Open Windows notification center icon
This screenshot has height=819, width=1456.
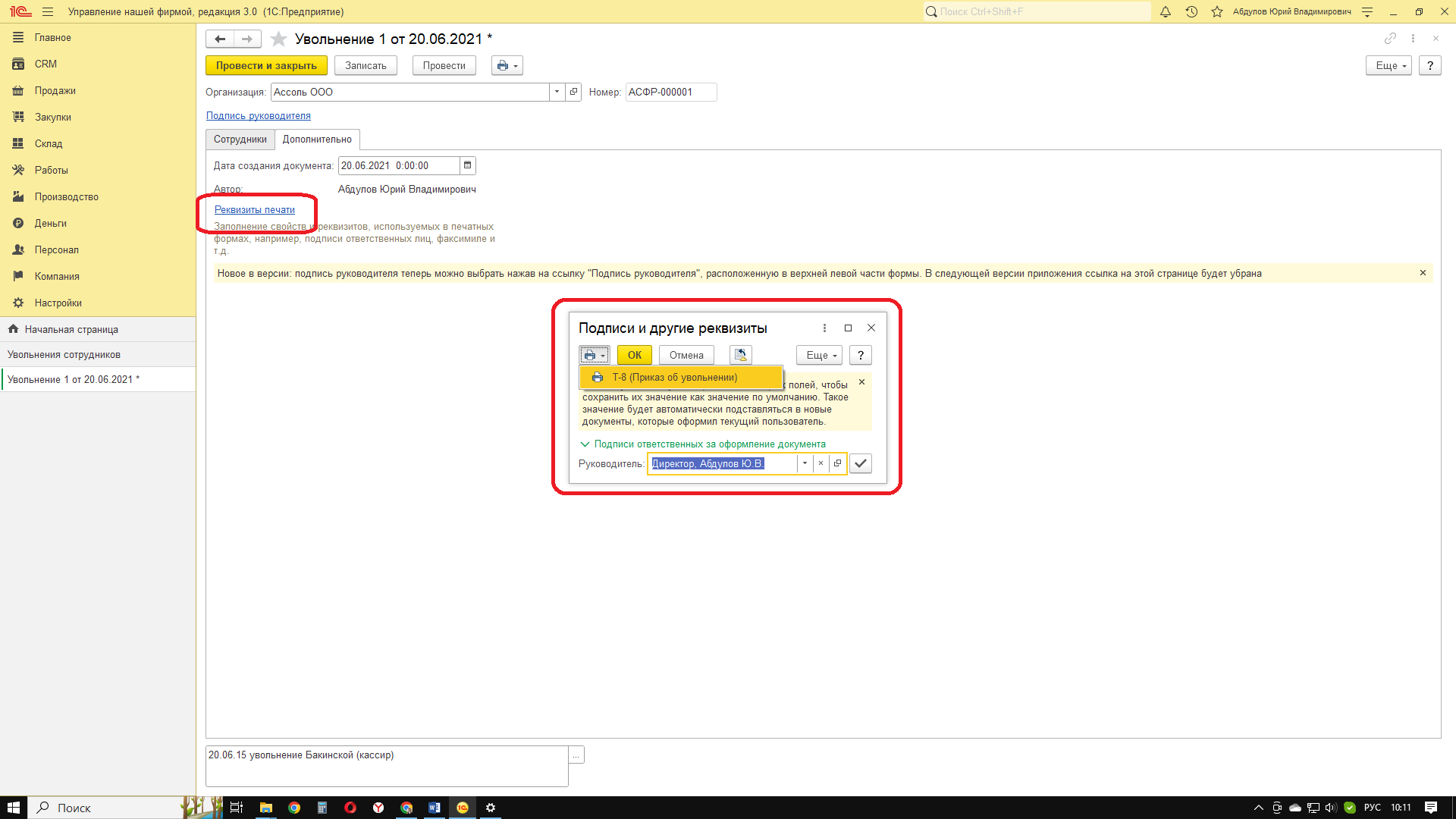click(1431, 808)
